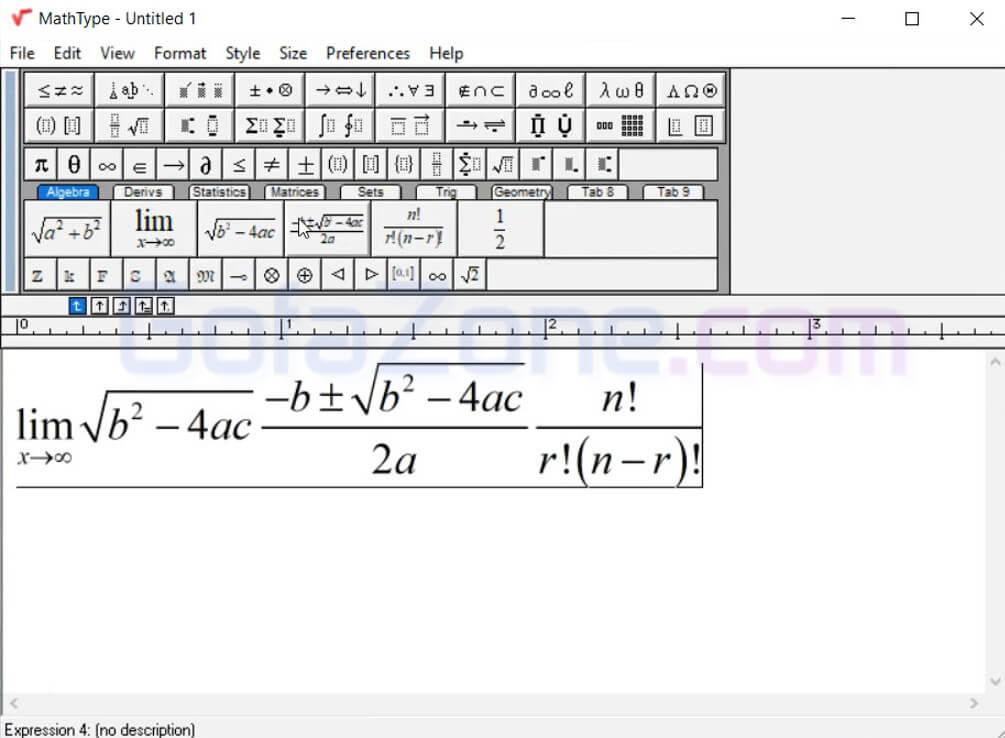1005x738 pixels.
Task: Insert the circled plus symbol
Action: 304,275
